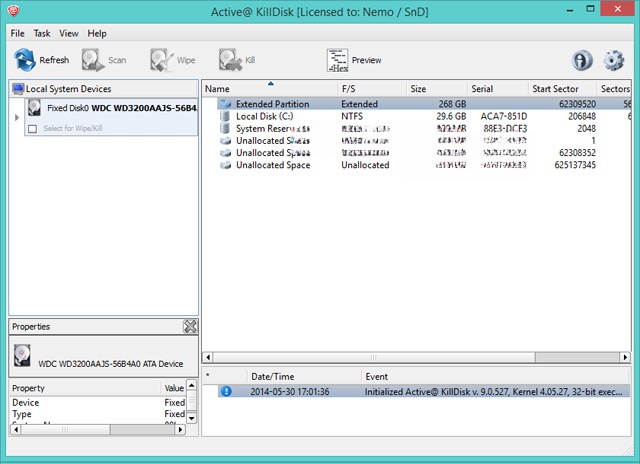Open the Task menu
Screen dimensions: 640x464
(x=42, y=33)
